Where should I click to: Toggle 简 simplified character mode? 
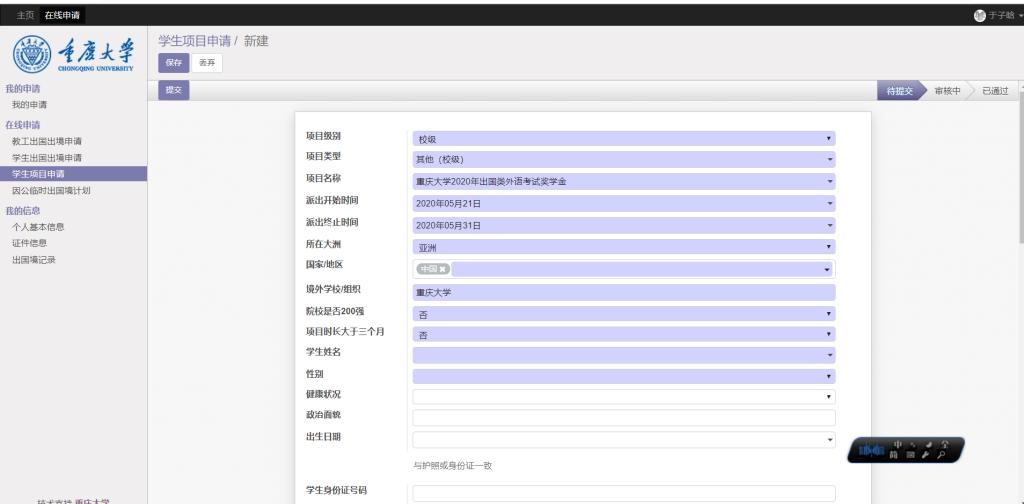[x=897, y=455]
